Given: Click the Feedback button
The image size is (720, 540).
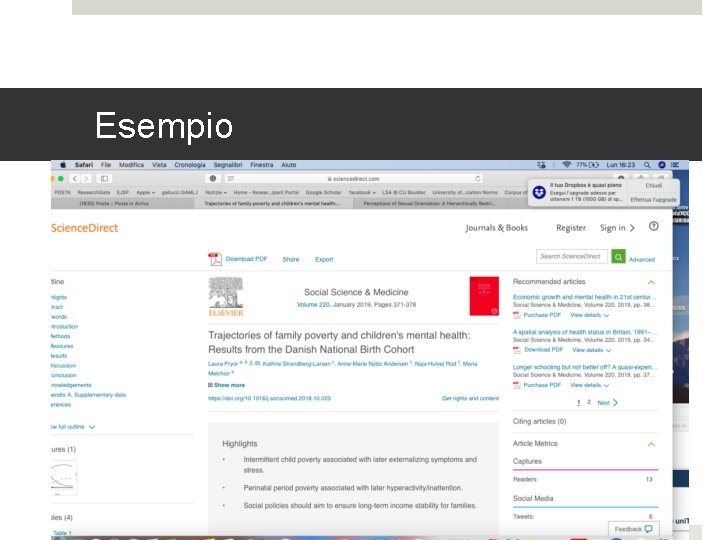Looking at the screenshot, I should (634, 529).
